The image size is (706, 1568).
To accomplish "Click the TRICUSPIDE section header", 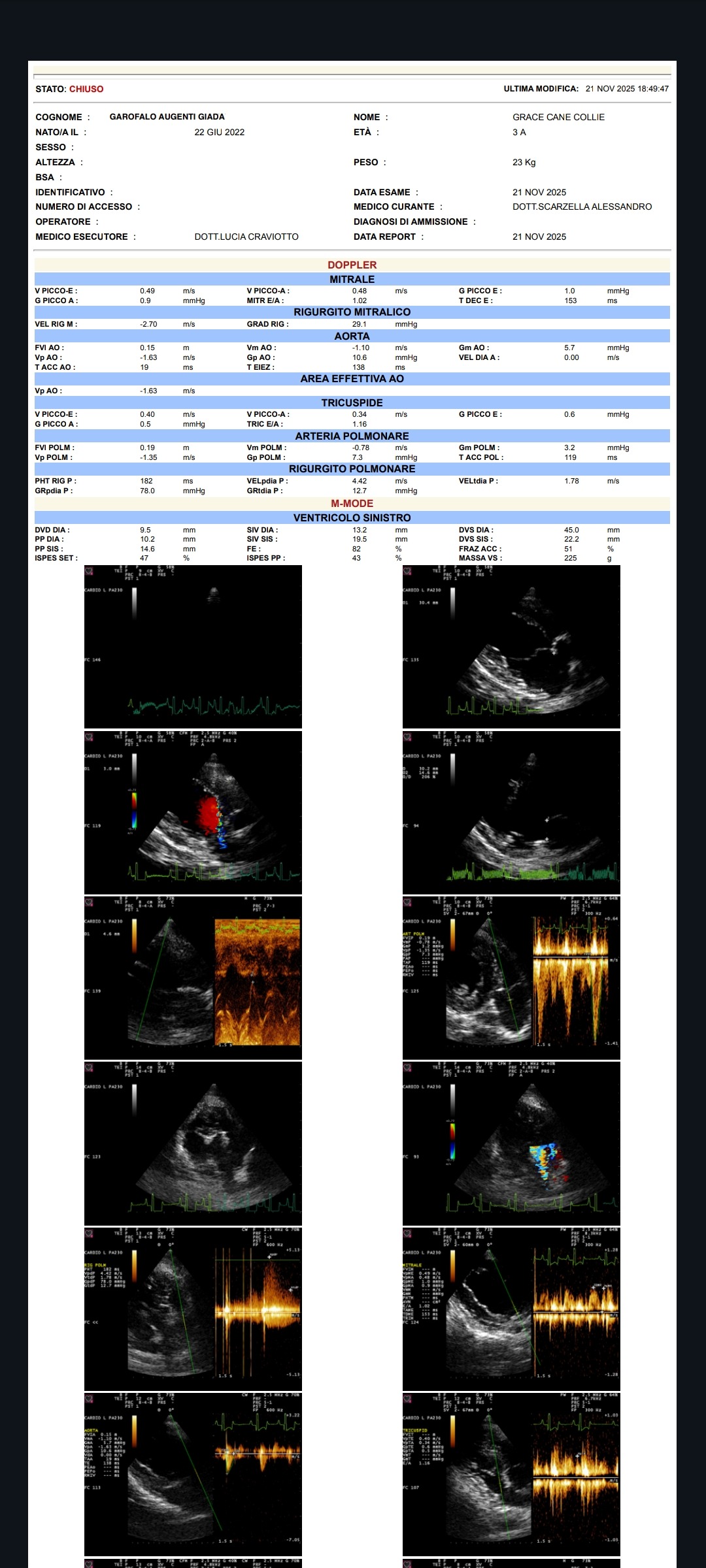I will [x=352, y=402].
